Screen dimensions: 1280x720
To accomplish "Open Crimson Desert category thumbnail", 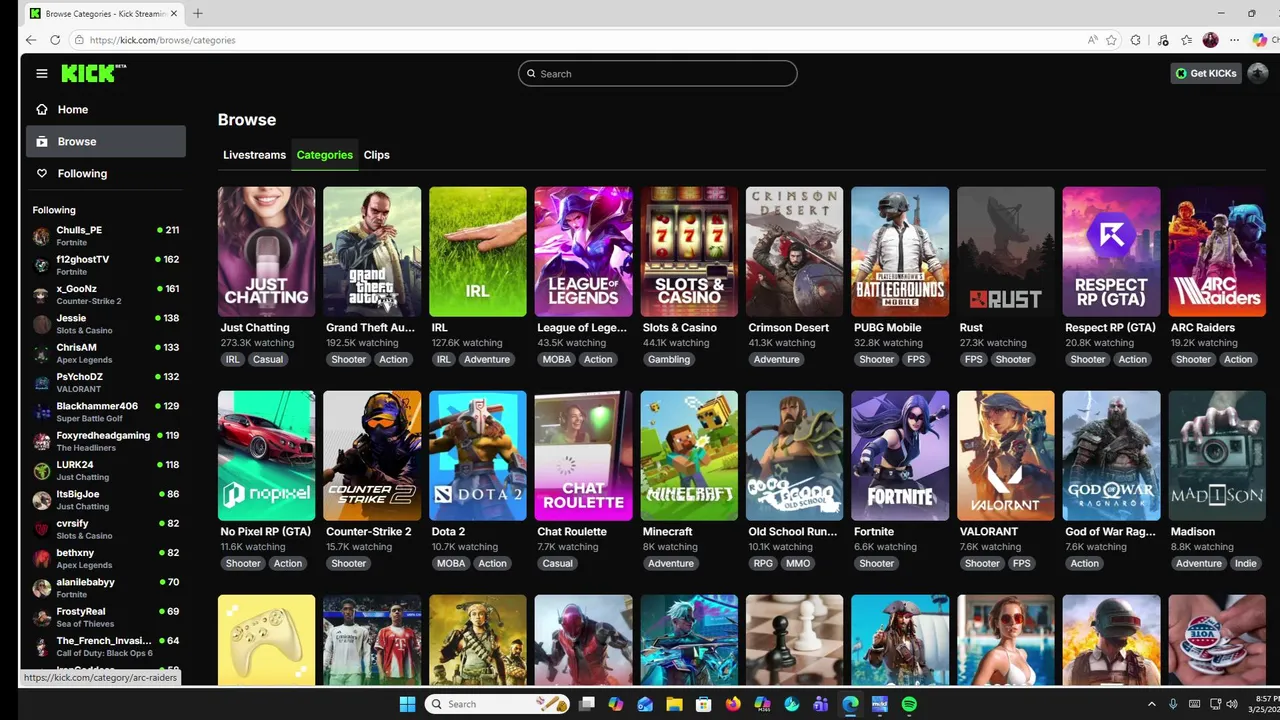I will tap(794, 251).
